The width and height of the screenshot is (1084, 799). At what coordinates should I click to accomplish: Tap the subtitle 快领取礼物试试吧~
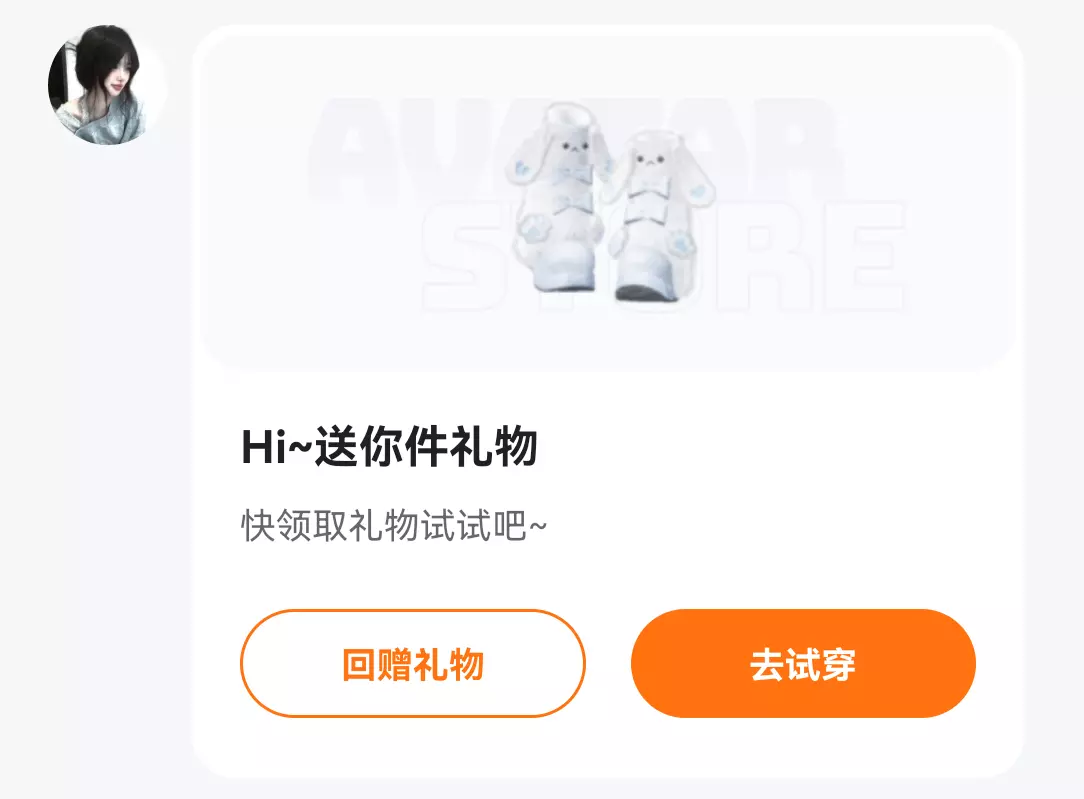(x=394, y=526)
